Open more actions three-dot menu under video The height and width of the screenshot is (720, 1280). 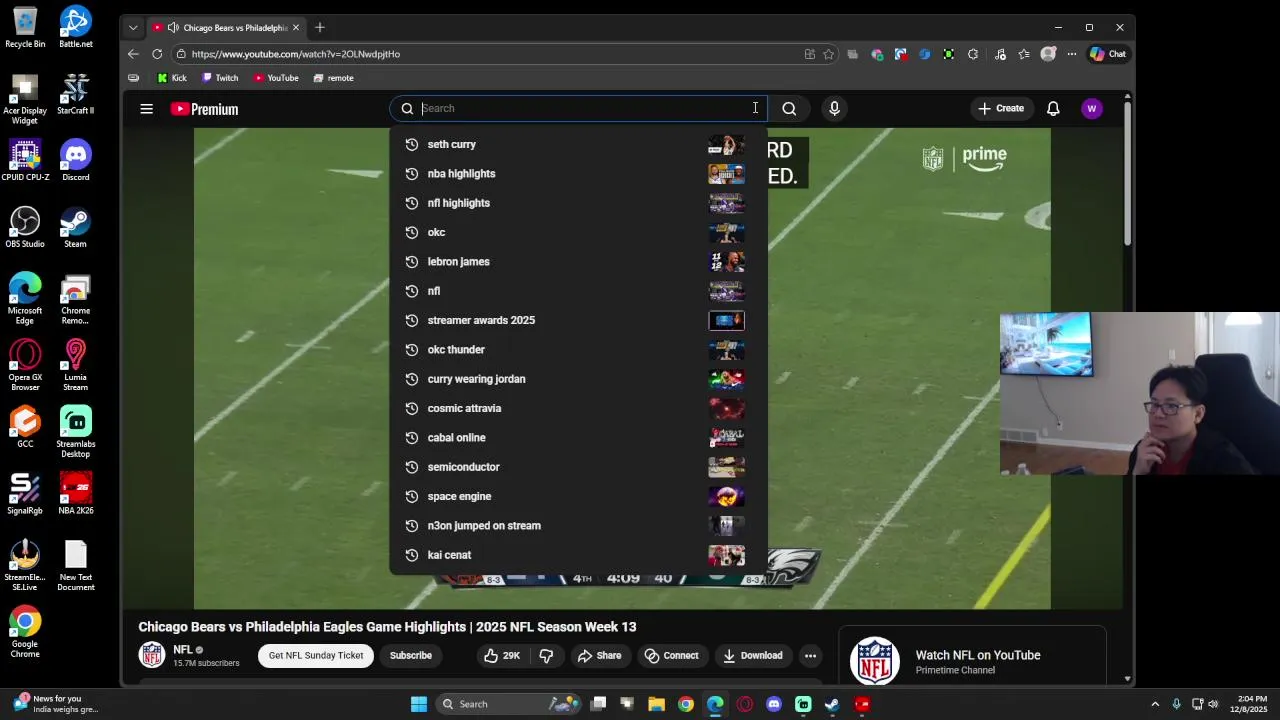point(811,656)
